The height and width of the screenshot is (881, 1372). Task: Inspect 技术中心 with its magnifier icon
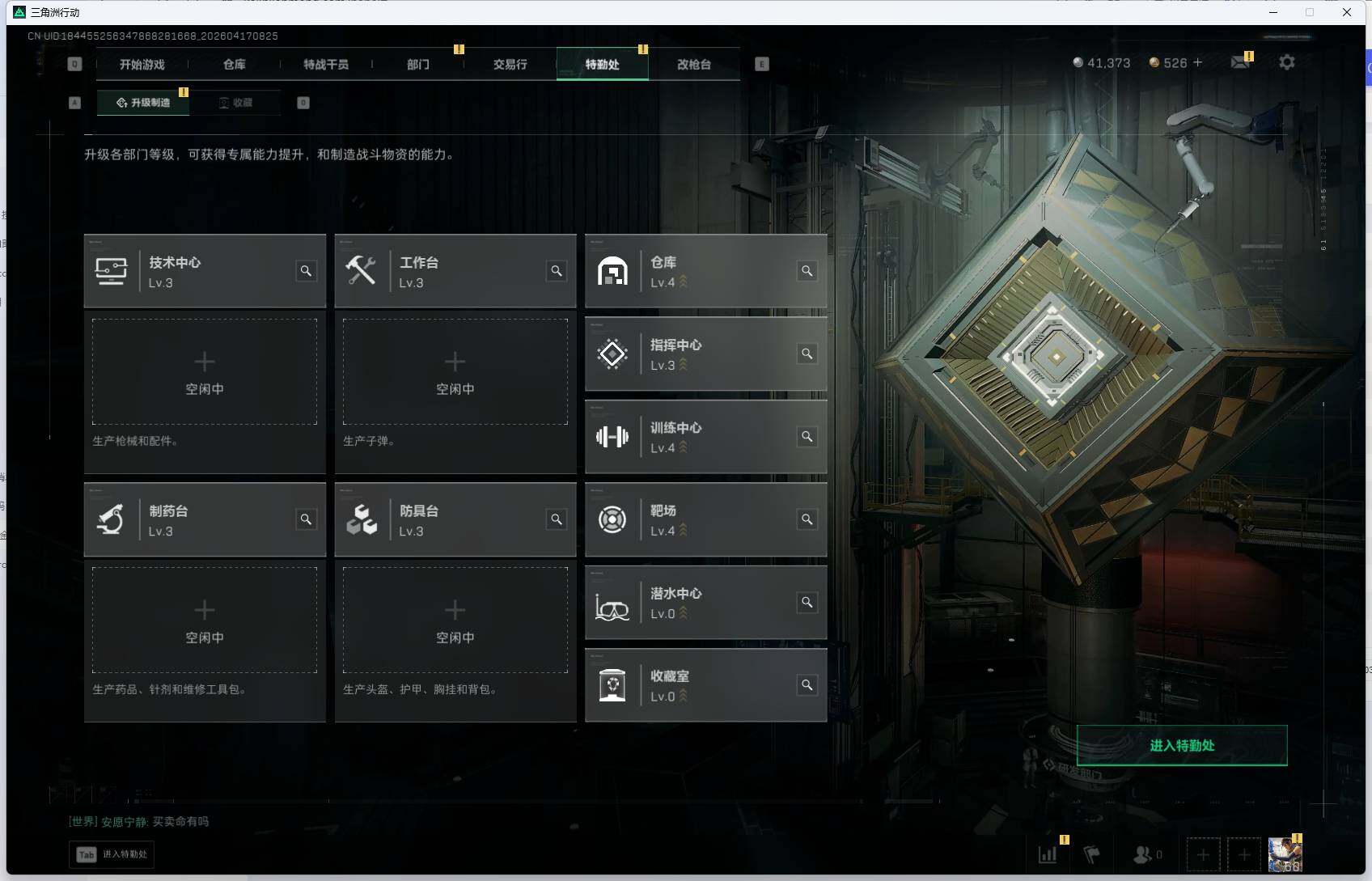point(306,271)
